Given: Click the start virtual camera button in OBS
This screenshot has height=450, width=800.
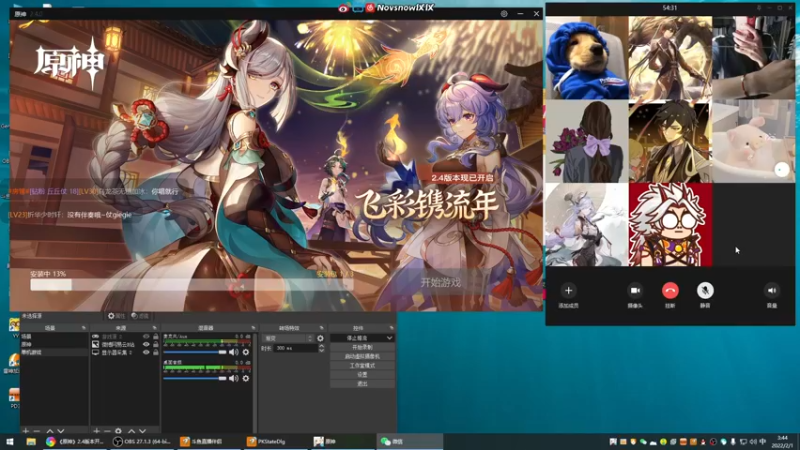Looking at the screenshot, I should click(362, 356).
